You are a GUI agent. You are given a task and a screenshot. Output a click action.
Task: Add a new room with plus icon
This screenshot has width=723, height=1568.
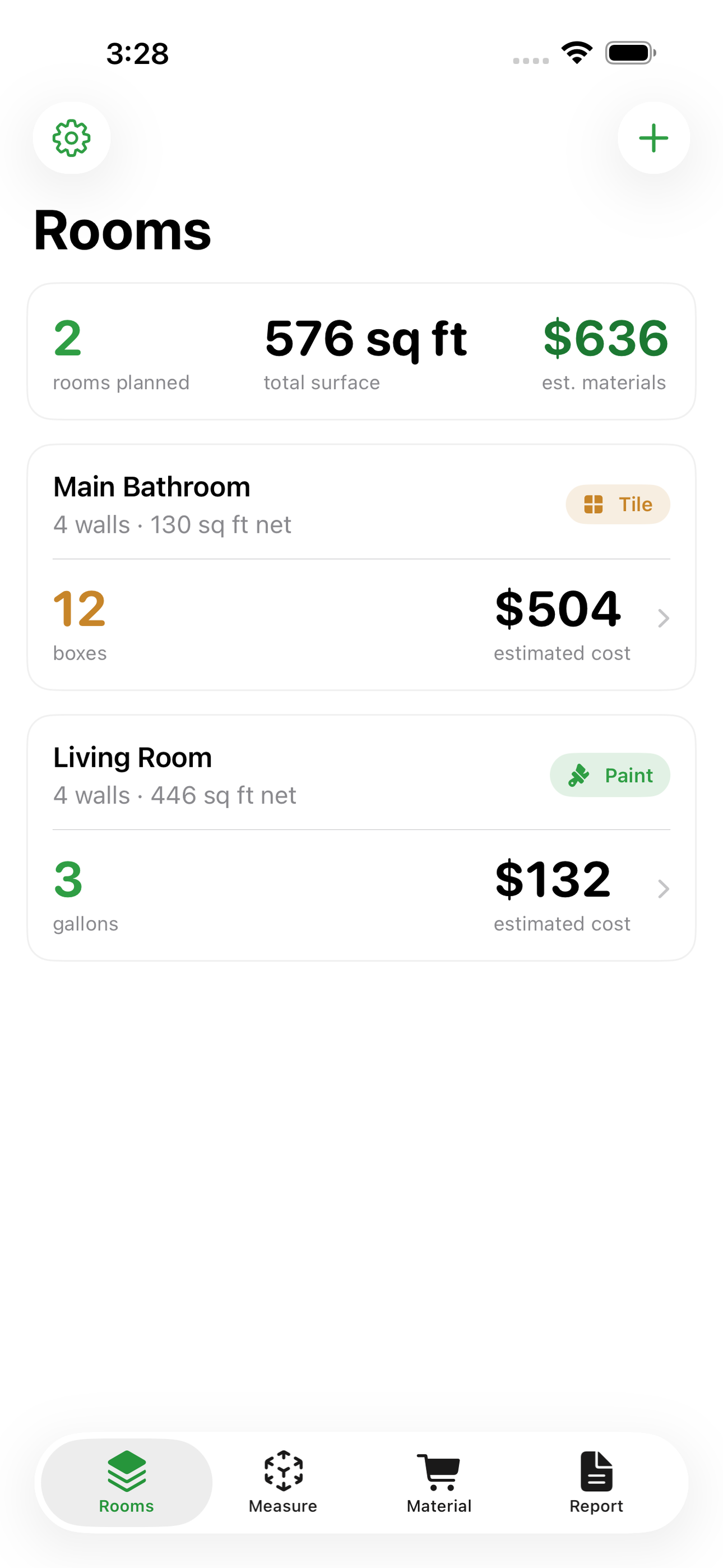point(654,138)
